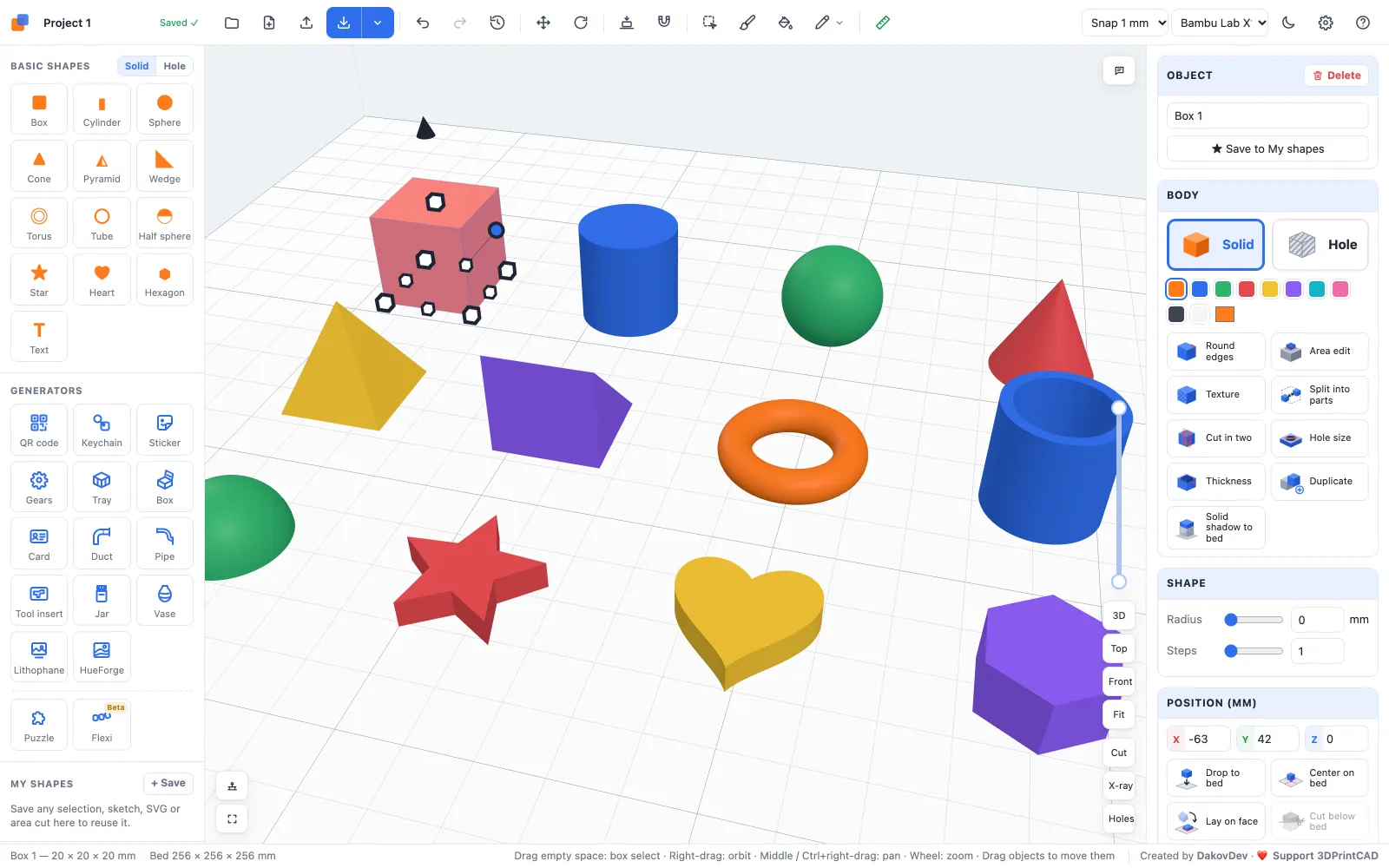Set body type to Hole
Image resolution: width=1389 pixels, height=868 pixels.
[x=1320, y=245]
